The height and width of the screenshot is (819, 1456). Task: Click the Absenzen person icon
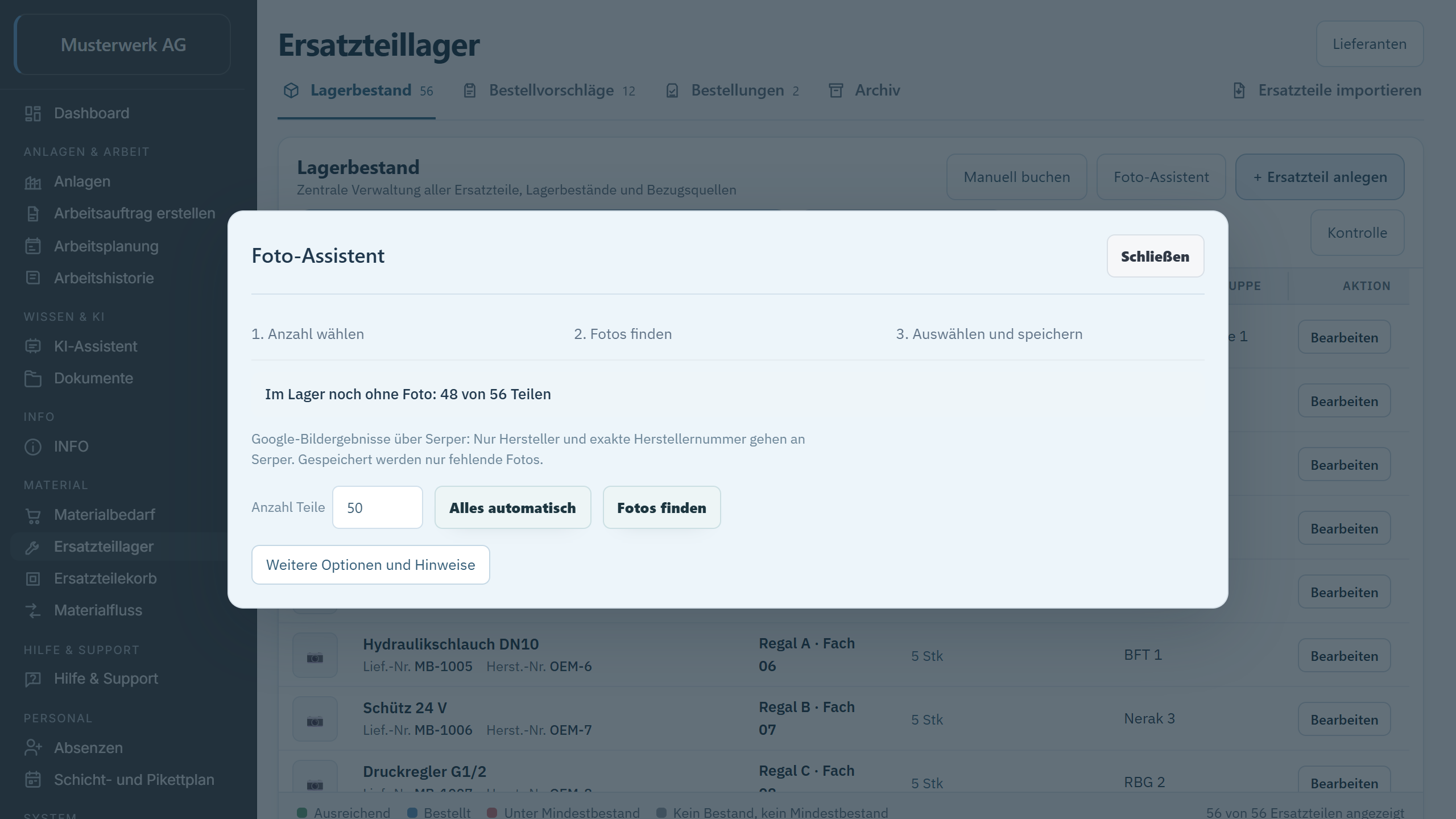pos(33,748)
